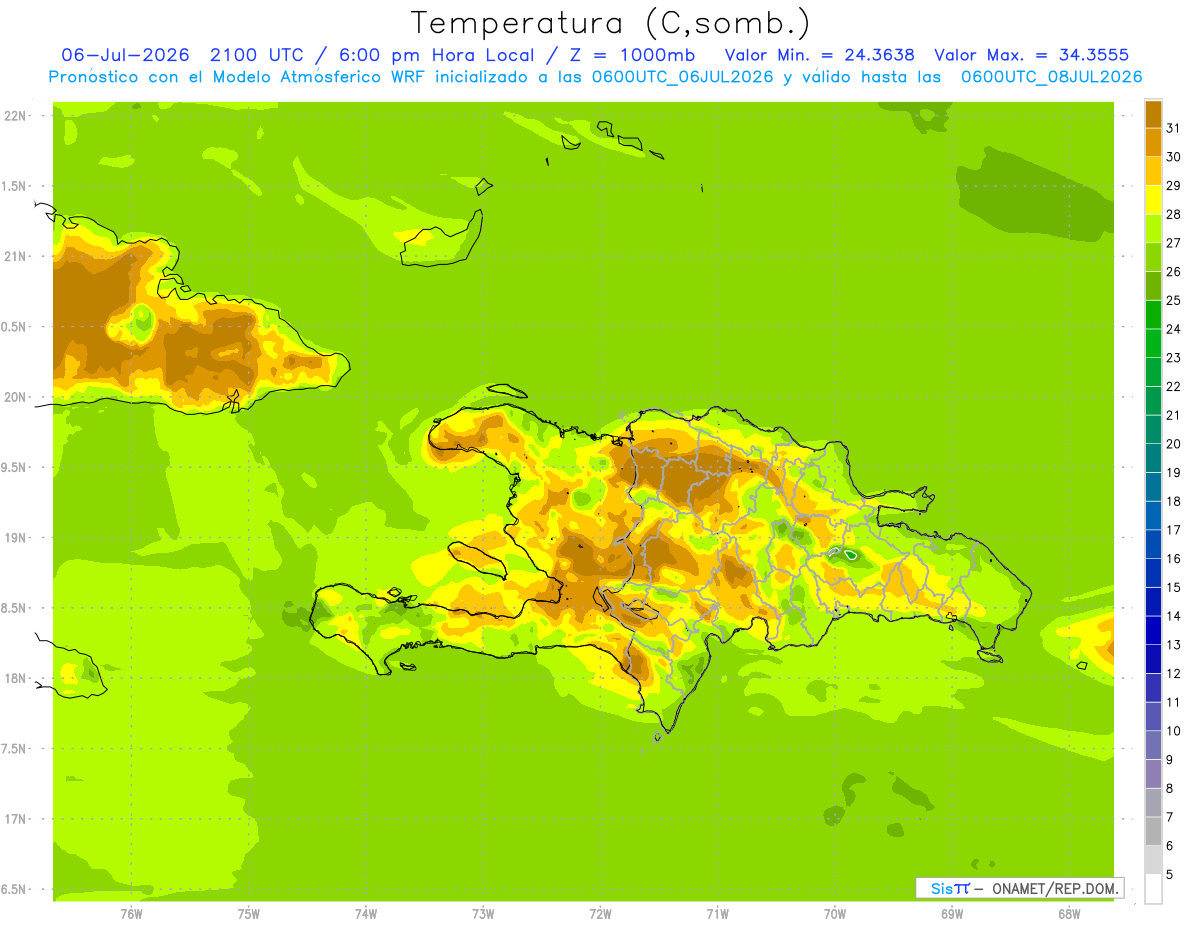The height and width of the screenshot is (927, 1200).
Task: Click the "74W" longitude axis label
Action: click(x=366, y=914)
